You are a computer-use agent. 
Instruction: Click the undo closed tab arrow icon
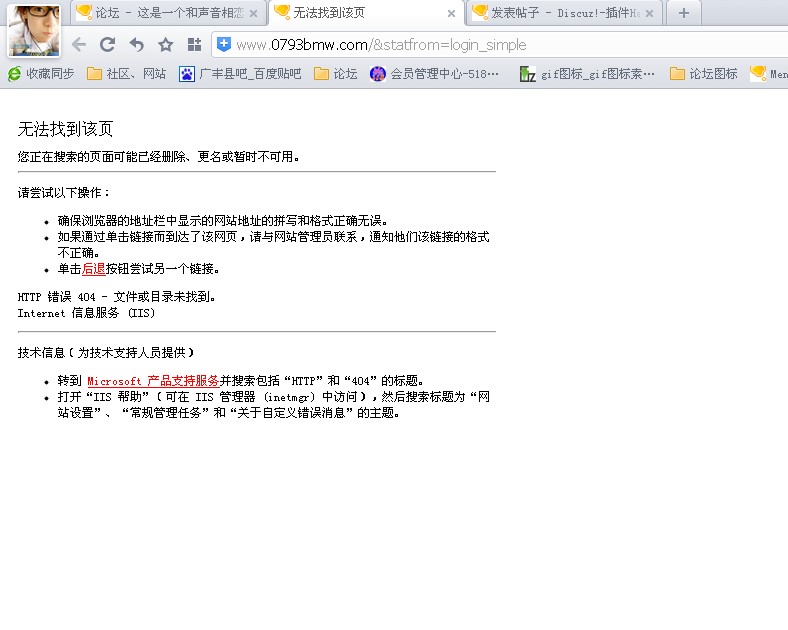[137, 45]
